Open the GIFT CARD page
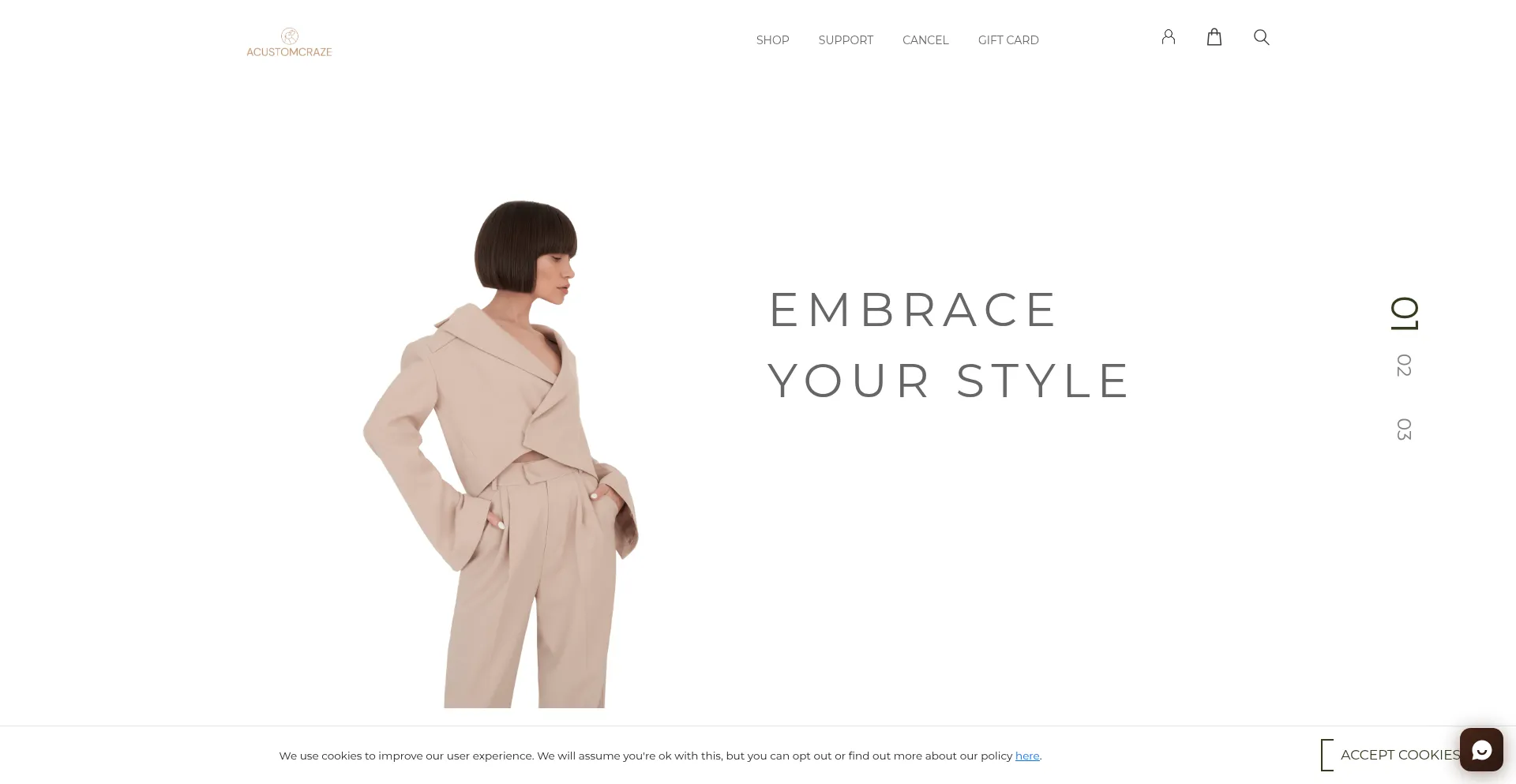Viewport: 1516px width, 784px height. click(x=1008, y=40)
